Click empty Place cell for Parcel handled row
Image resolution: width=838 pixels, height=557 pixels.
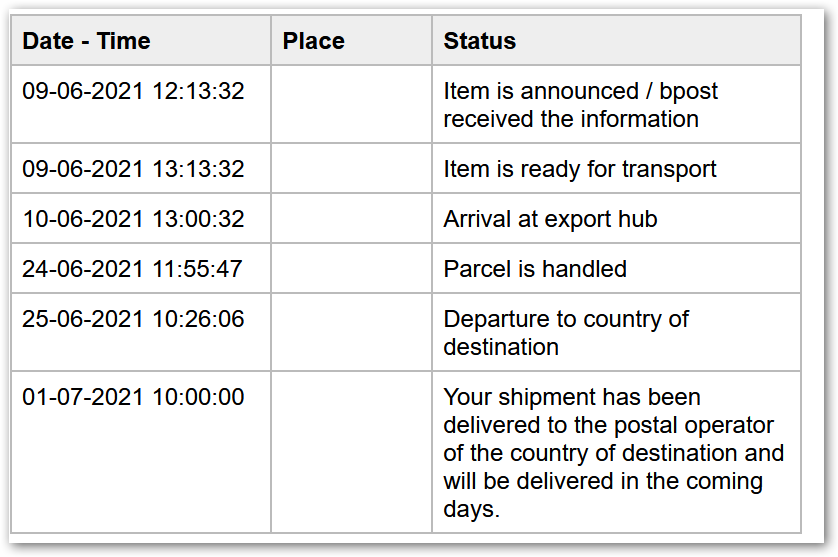point(351,269)
